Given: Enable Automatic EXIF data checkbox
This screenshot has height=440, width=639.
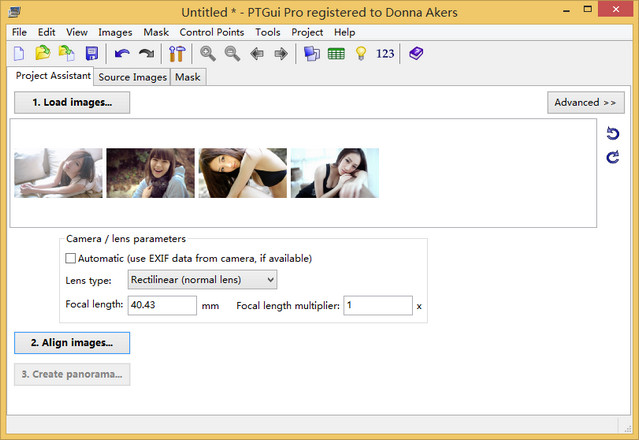Looking at the screenshot, I should [x=71, y=258].
